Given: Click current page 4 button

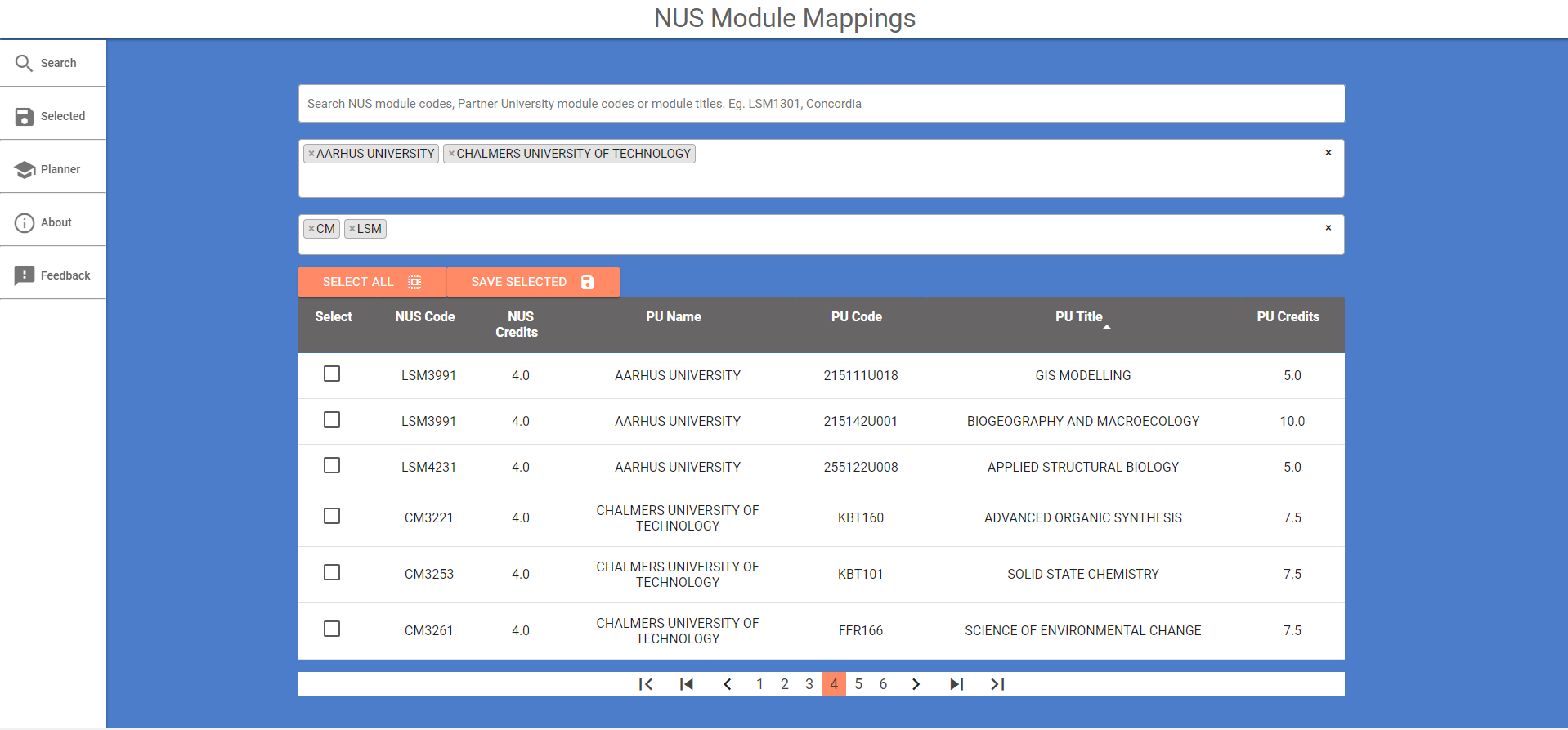Looking at the screenshot, I should coord(834,684).
